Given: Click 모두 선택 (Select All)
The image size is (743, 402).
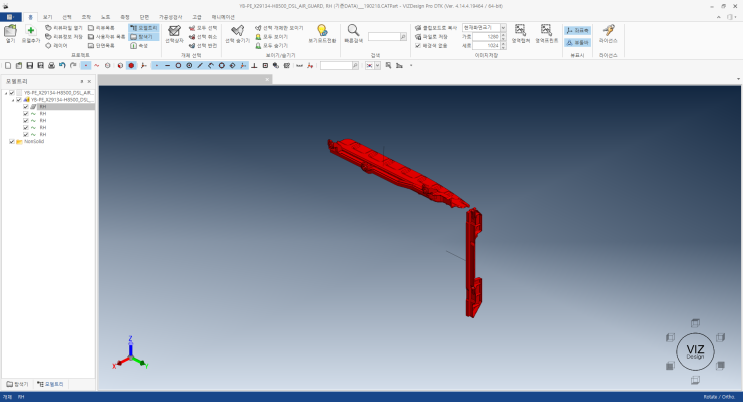Looking at the screenshot, I should 203,28.
